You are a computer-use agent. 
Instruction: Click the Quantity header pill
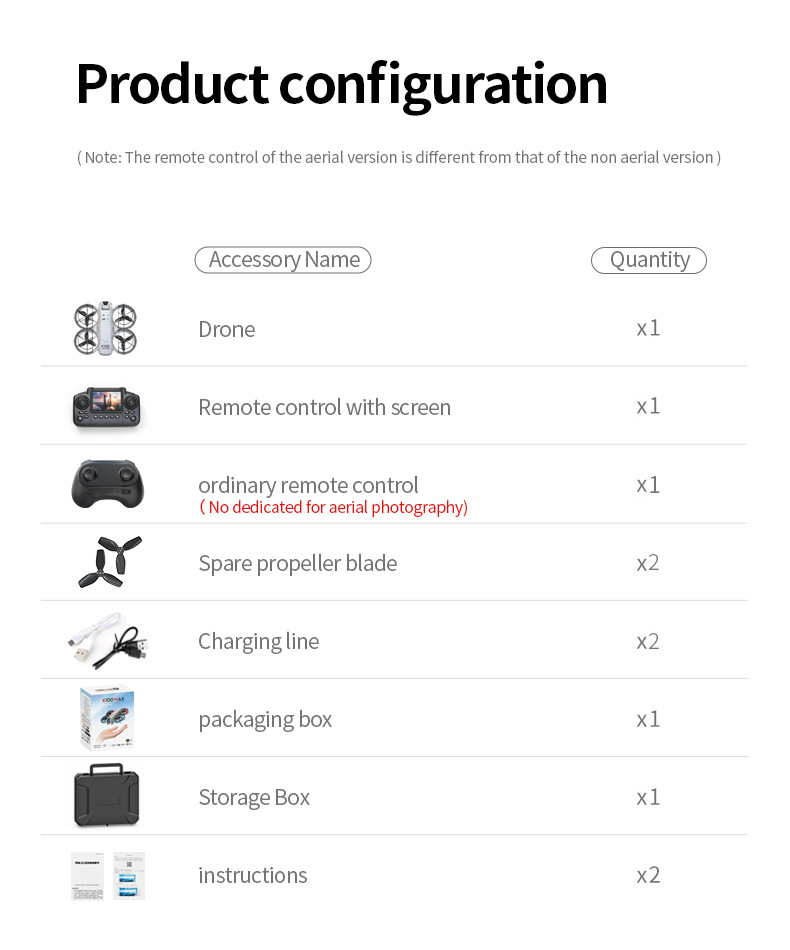coord(649,260)
